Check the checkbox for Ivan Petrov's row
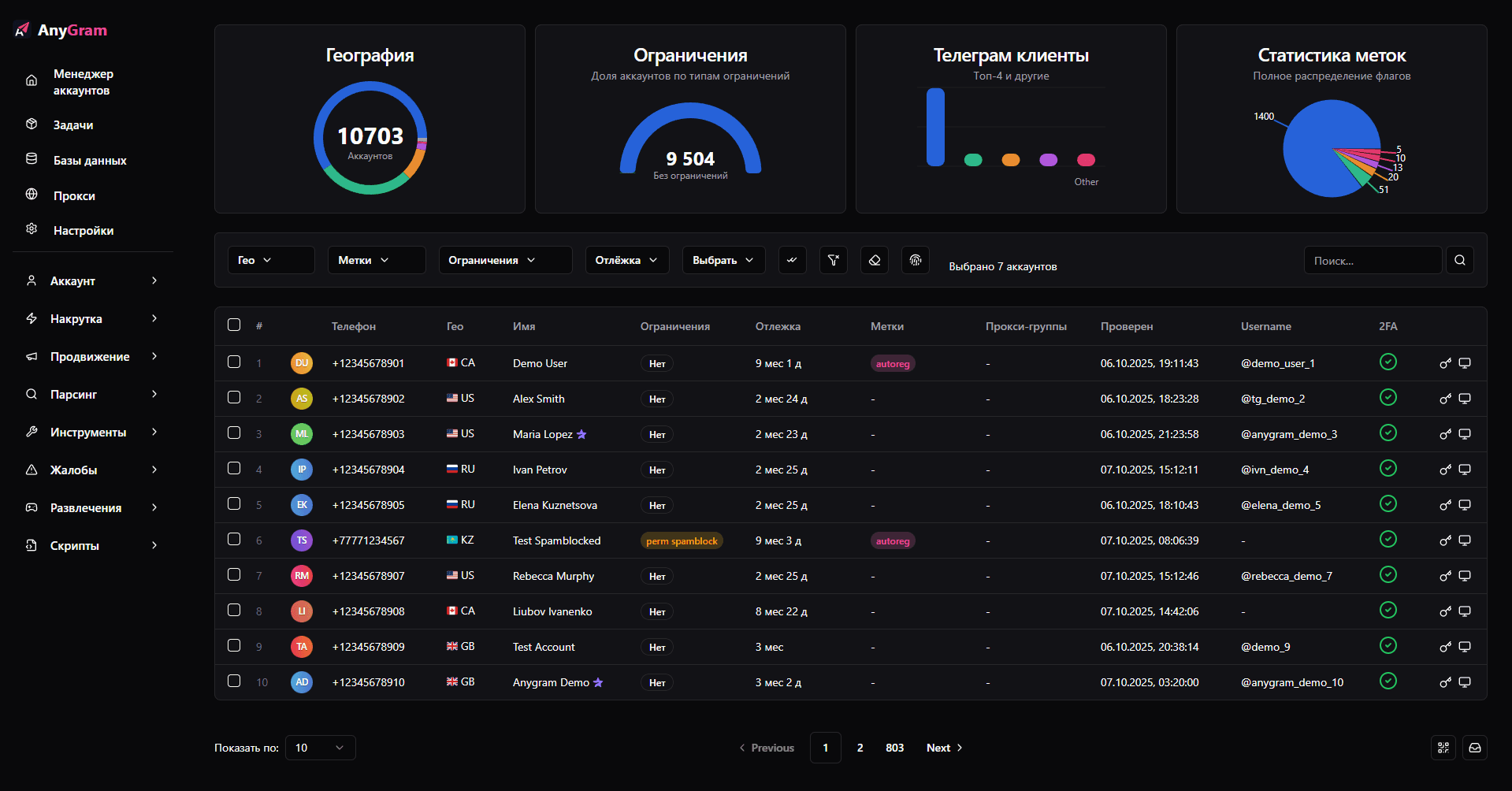The height and width of the screenshot is (791, 1512). (x=233, y=469)
